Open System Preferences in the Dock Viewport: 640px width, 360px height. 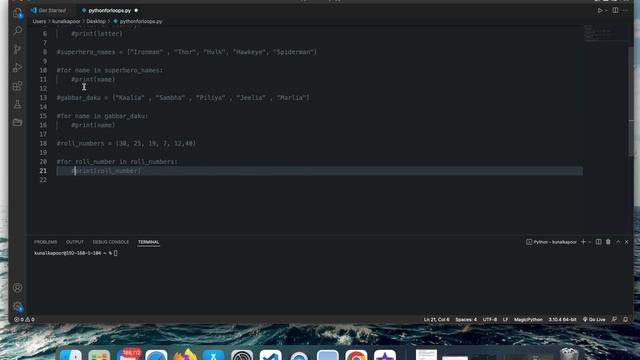click(x=242, y=356)
